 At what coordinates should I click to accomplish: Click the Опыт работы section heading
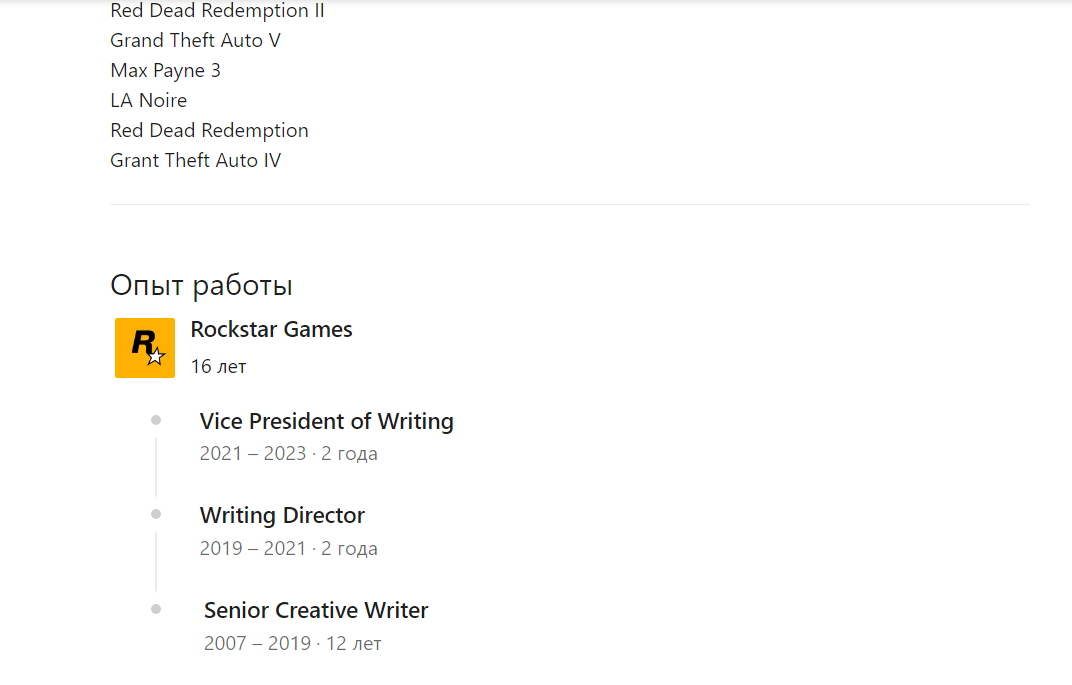pos(202,285)
